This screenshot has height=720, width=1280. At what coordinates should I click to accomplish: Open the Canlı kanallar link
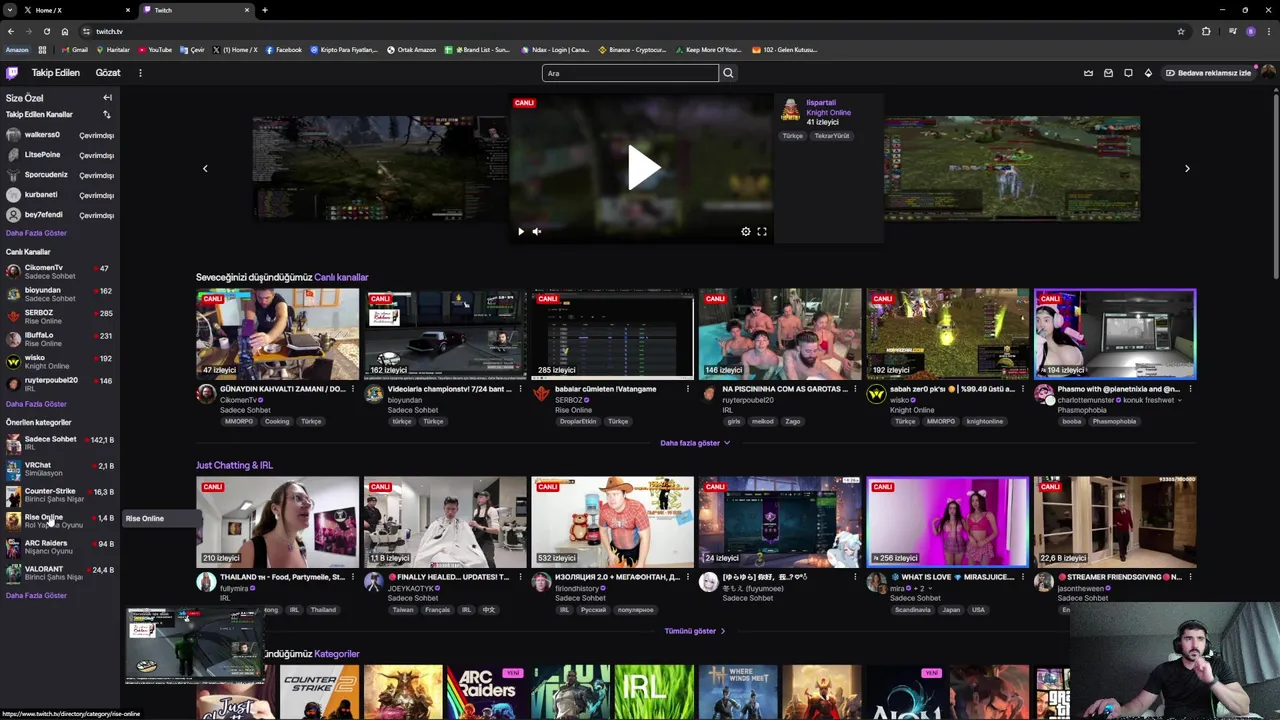coord(341,277)
